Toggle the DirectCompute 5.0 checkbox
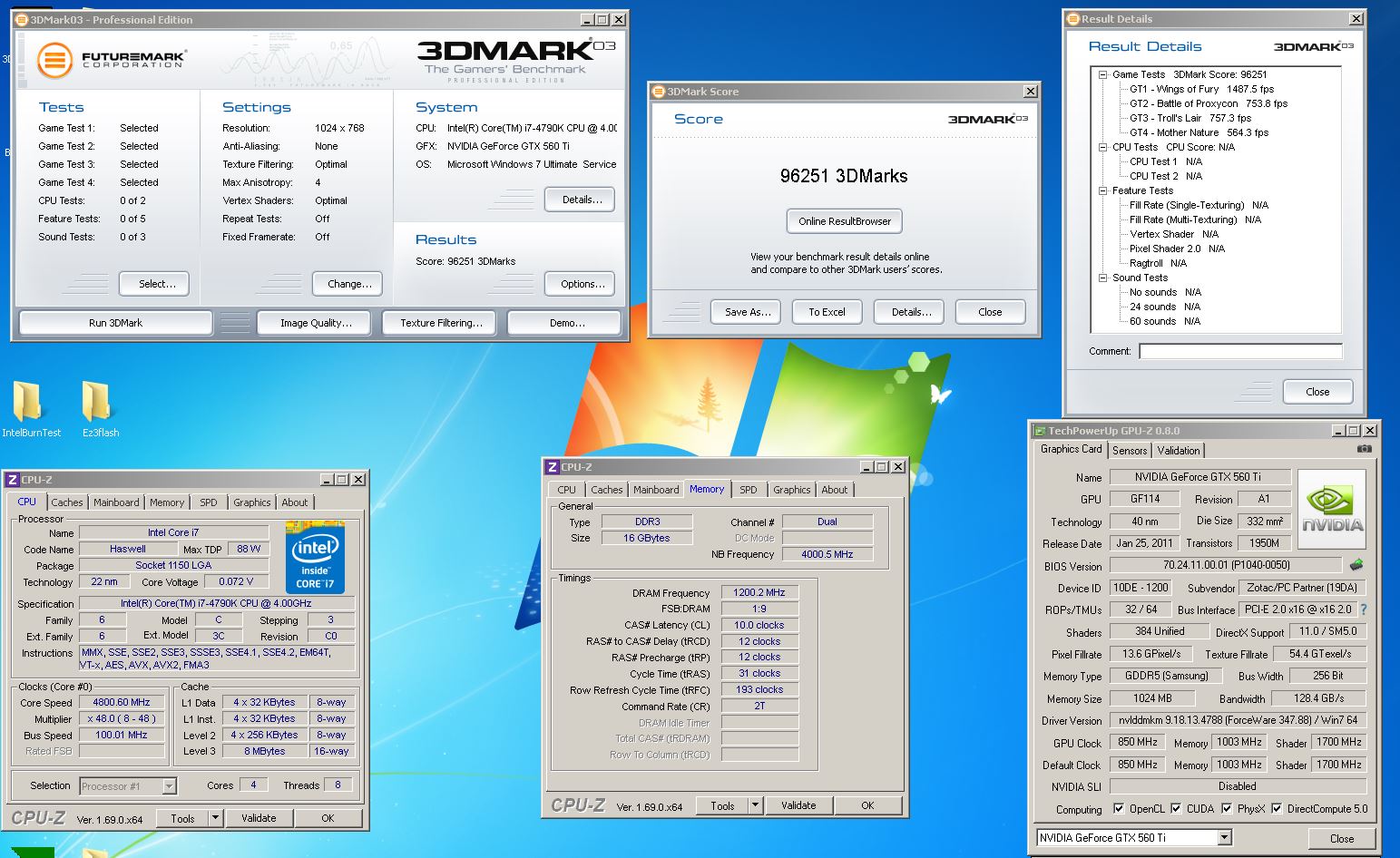The image size is (1400, 858). coord(1277,809)
